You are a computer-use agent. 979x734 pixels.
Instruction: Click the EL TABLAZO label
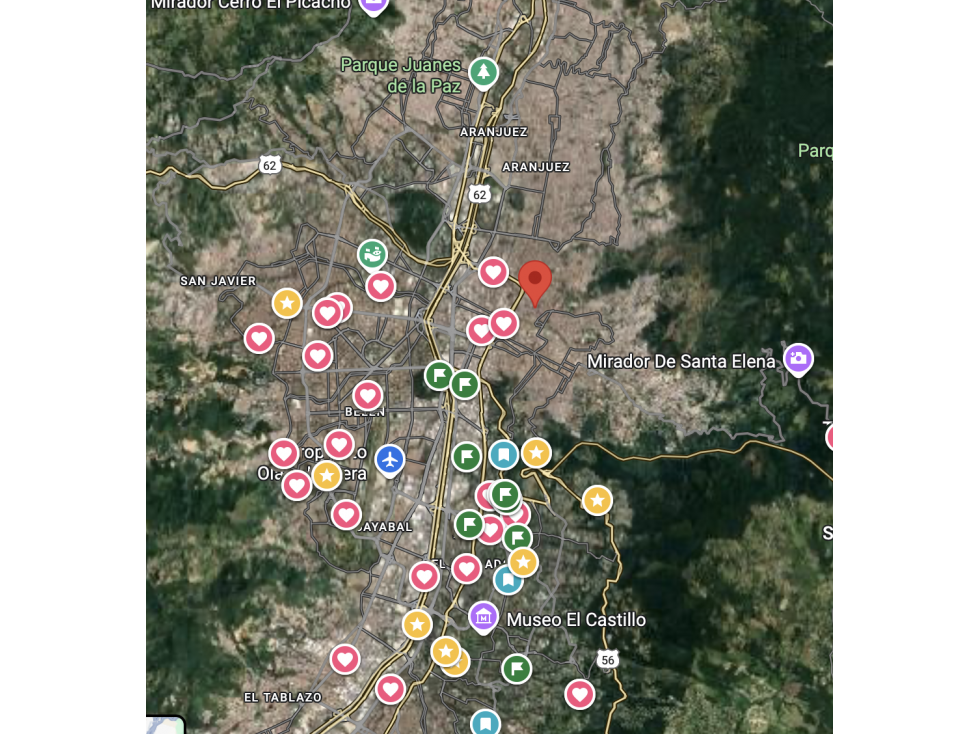tap(283, 697)
